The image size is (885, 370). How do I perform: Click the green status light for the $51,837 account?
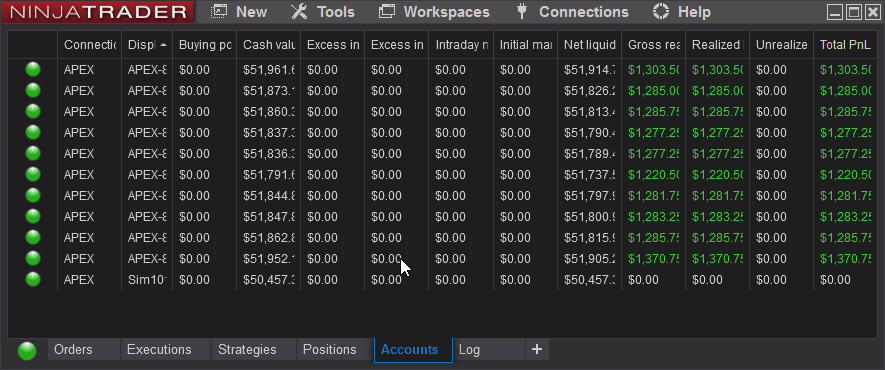[x=33, y=132]
